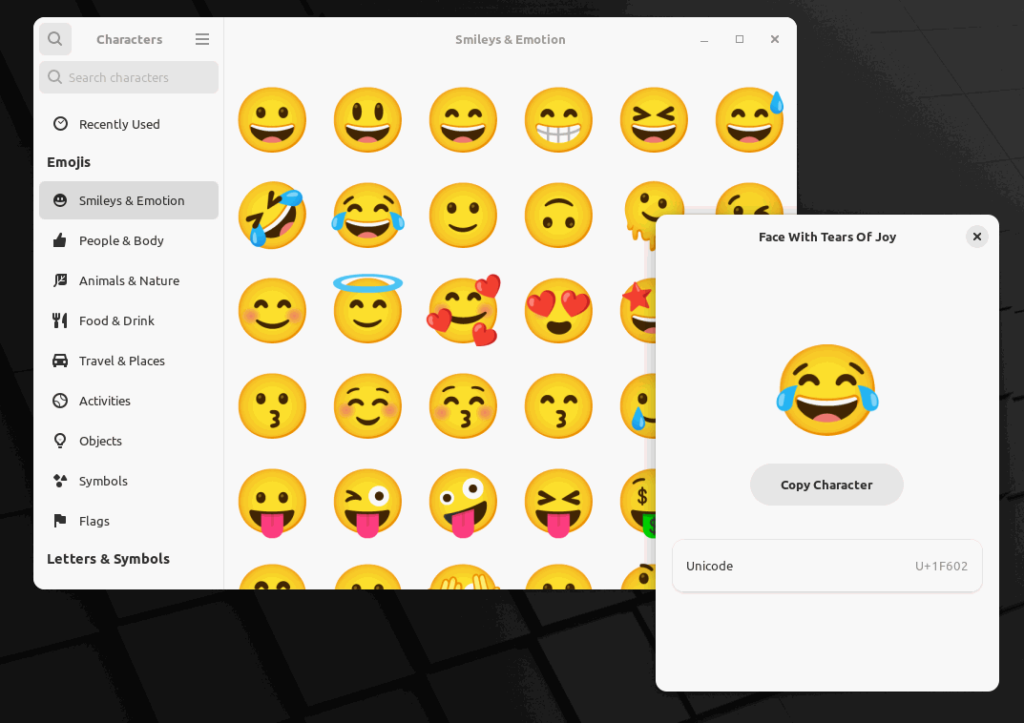Image resolution: width=1024 pixels, height=723 pixels.
Task: Open the hamburger menu
Action: [201, 38]
